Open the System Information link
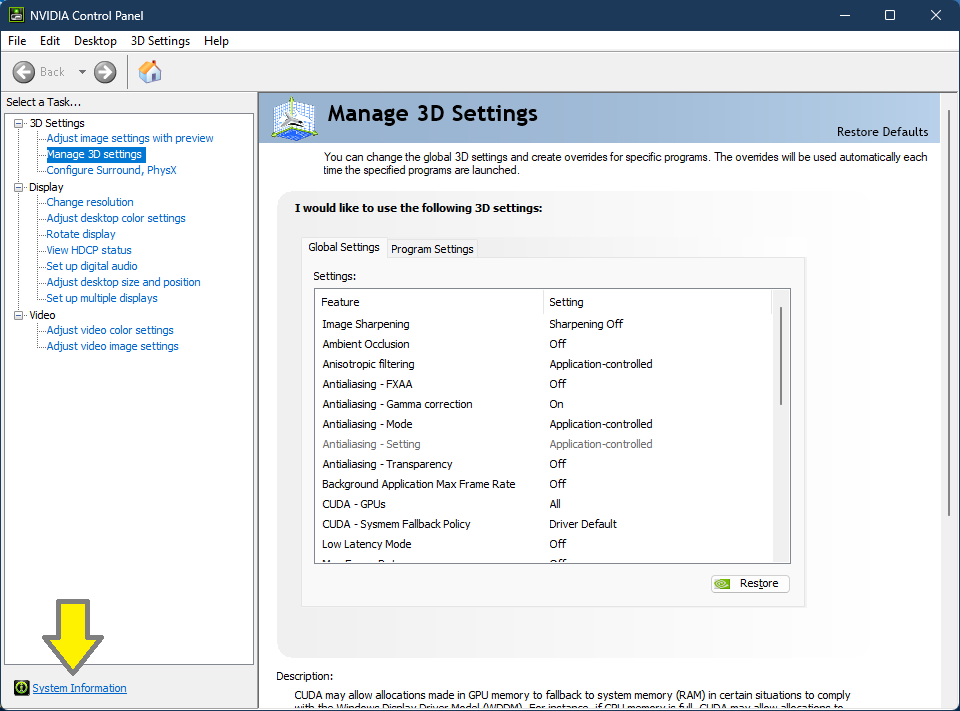The width and height of the screenshot is (960, 711). [x=80, y=688]
